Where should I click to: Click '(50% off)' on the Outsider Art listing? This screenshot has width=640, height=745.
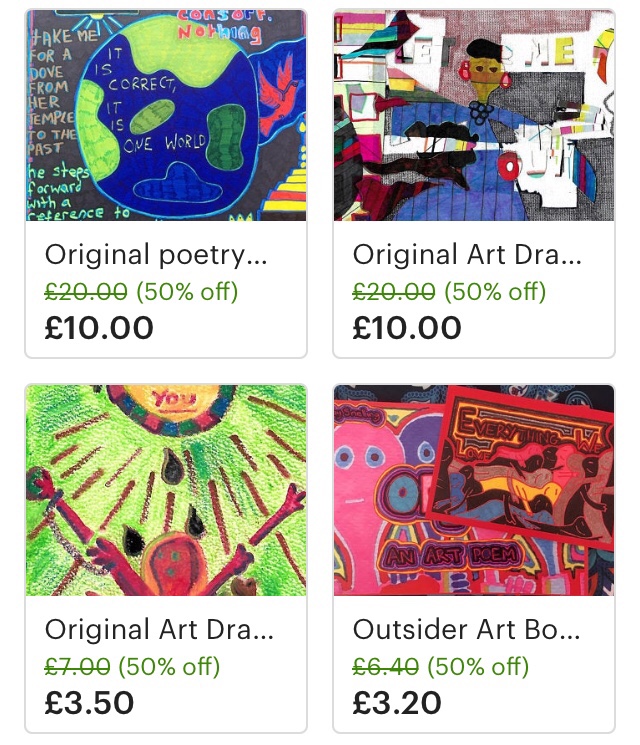478,667
